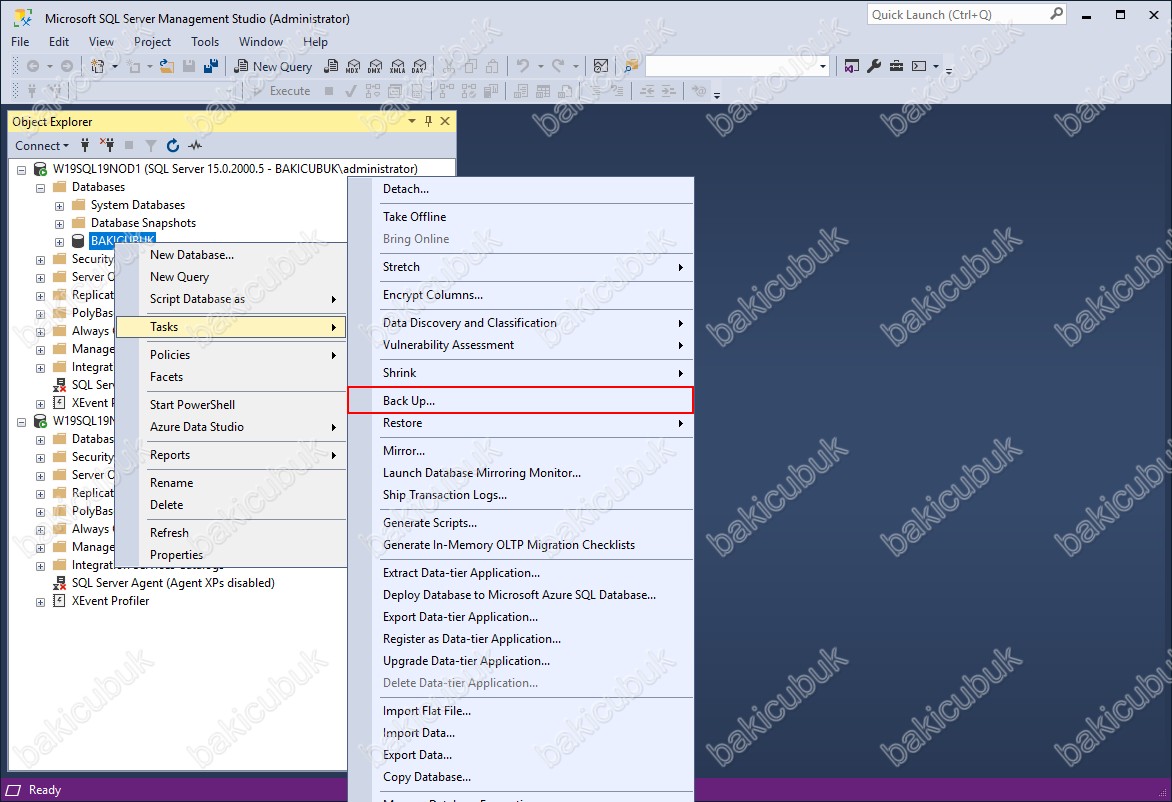The image size is (1172, 802).
Task: Expand the System Databases folder node
Action: (x=59, y=205)
